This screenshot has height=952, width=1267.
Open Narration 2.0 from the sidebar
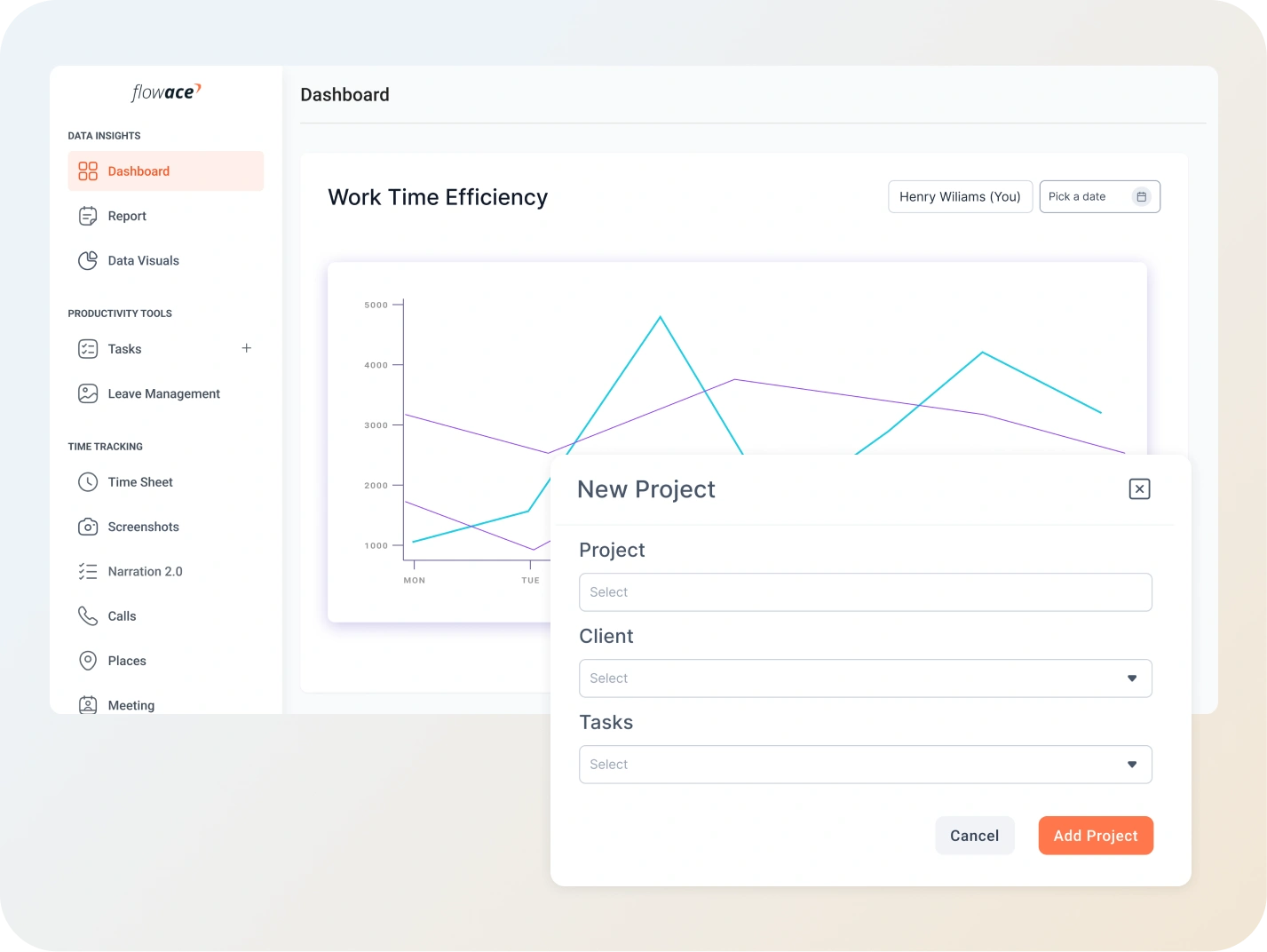[x=145, y=572]
